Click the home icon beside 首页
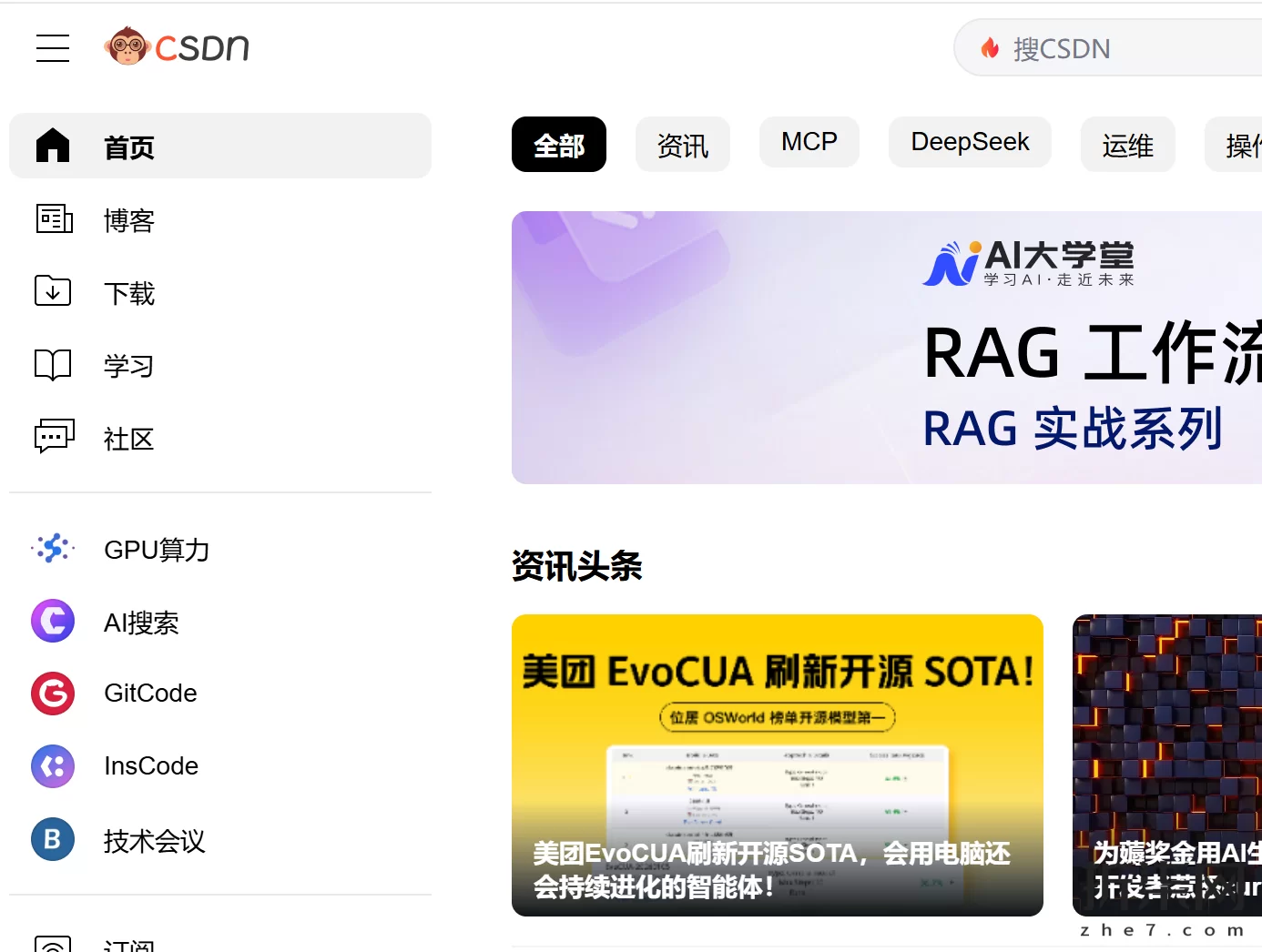The height and width of the screenshot is (952, 1262). [53, 146]
